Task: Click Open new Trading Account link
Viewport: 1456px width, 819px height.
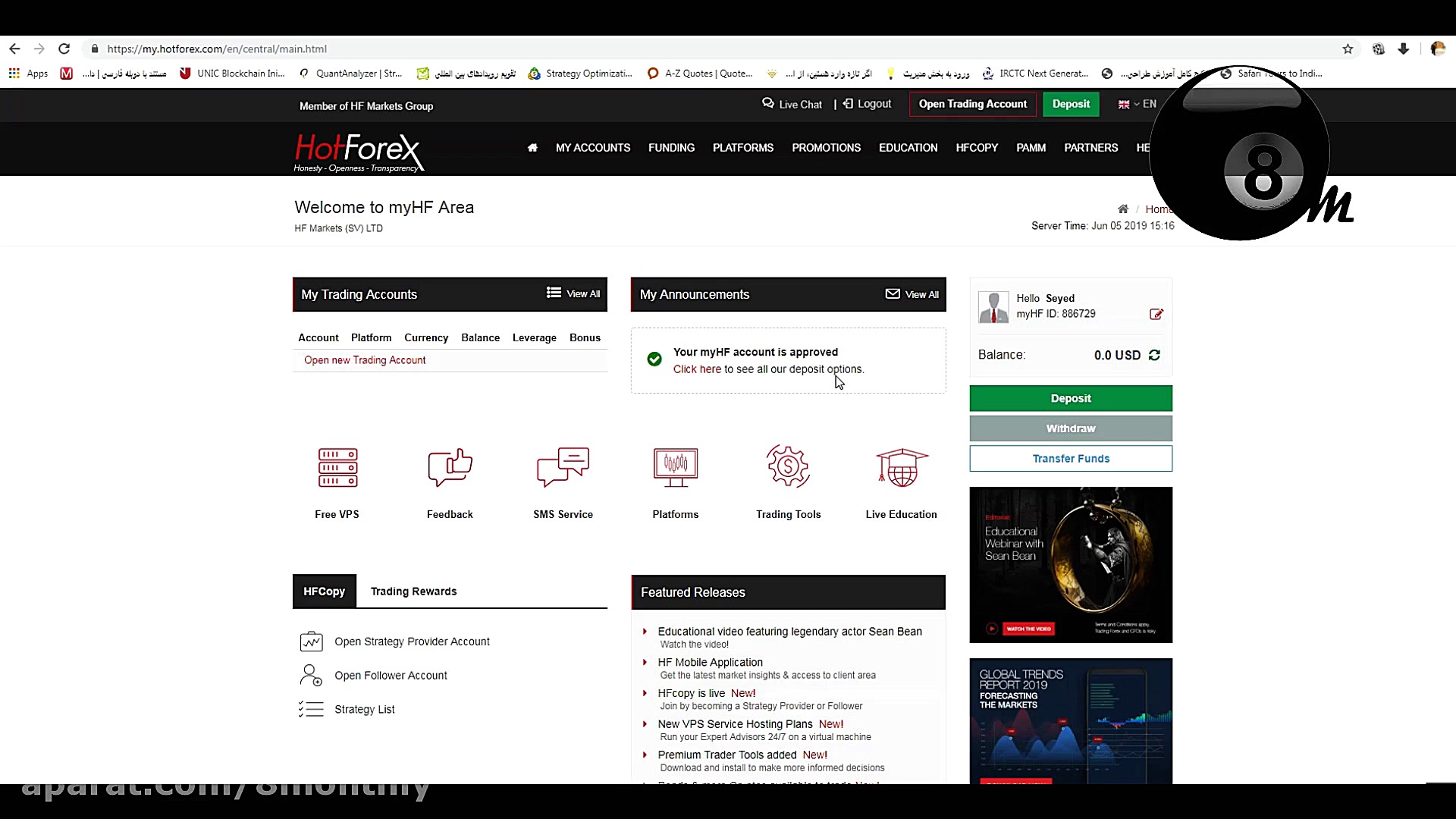Action: coord(365,360)
